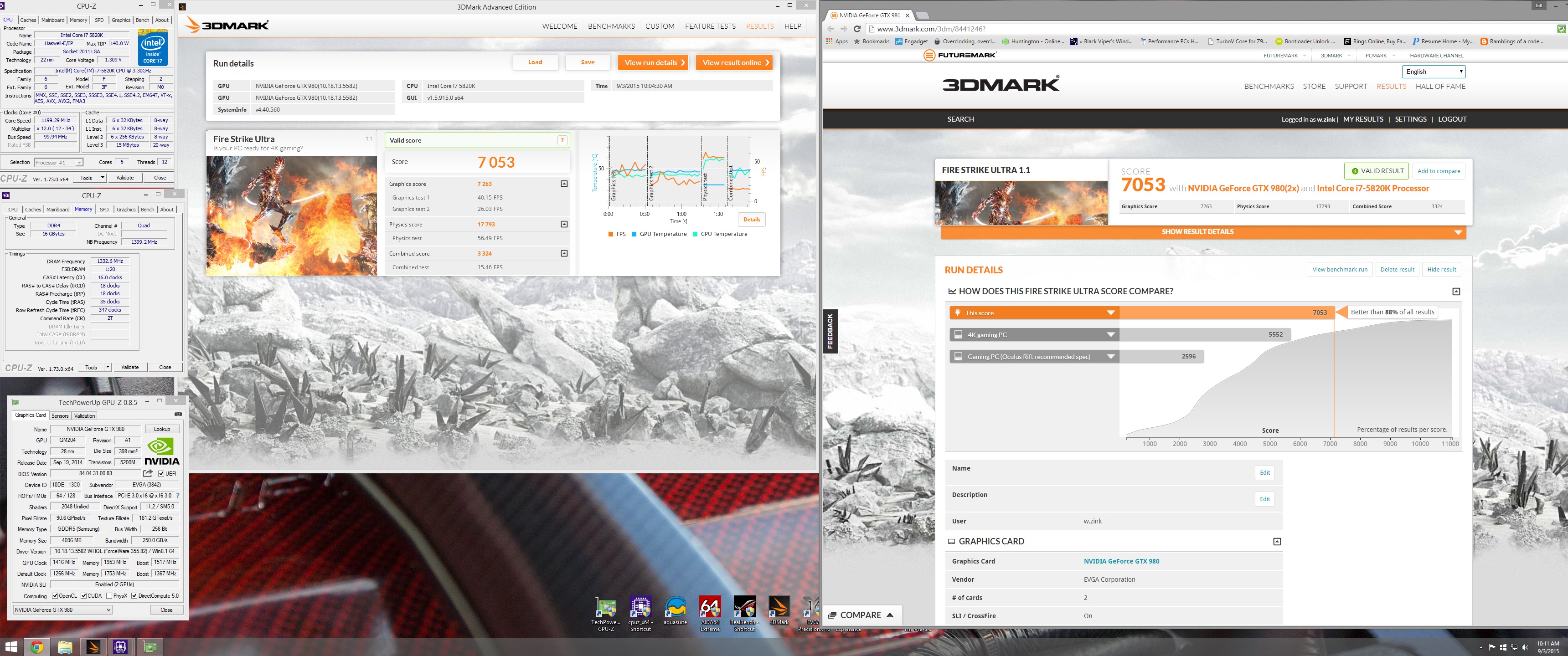Open the Tools dropdown arrow in the top CPU-Z window
Image resolution: width=1568 pixels, height=656 pixels.
pos(102,178)
